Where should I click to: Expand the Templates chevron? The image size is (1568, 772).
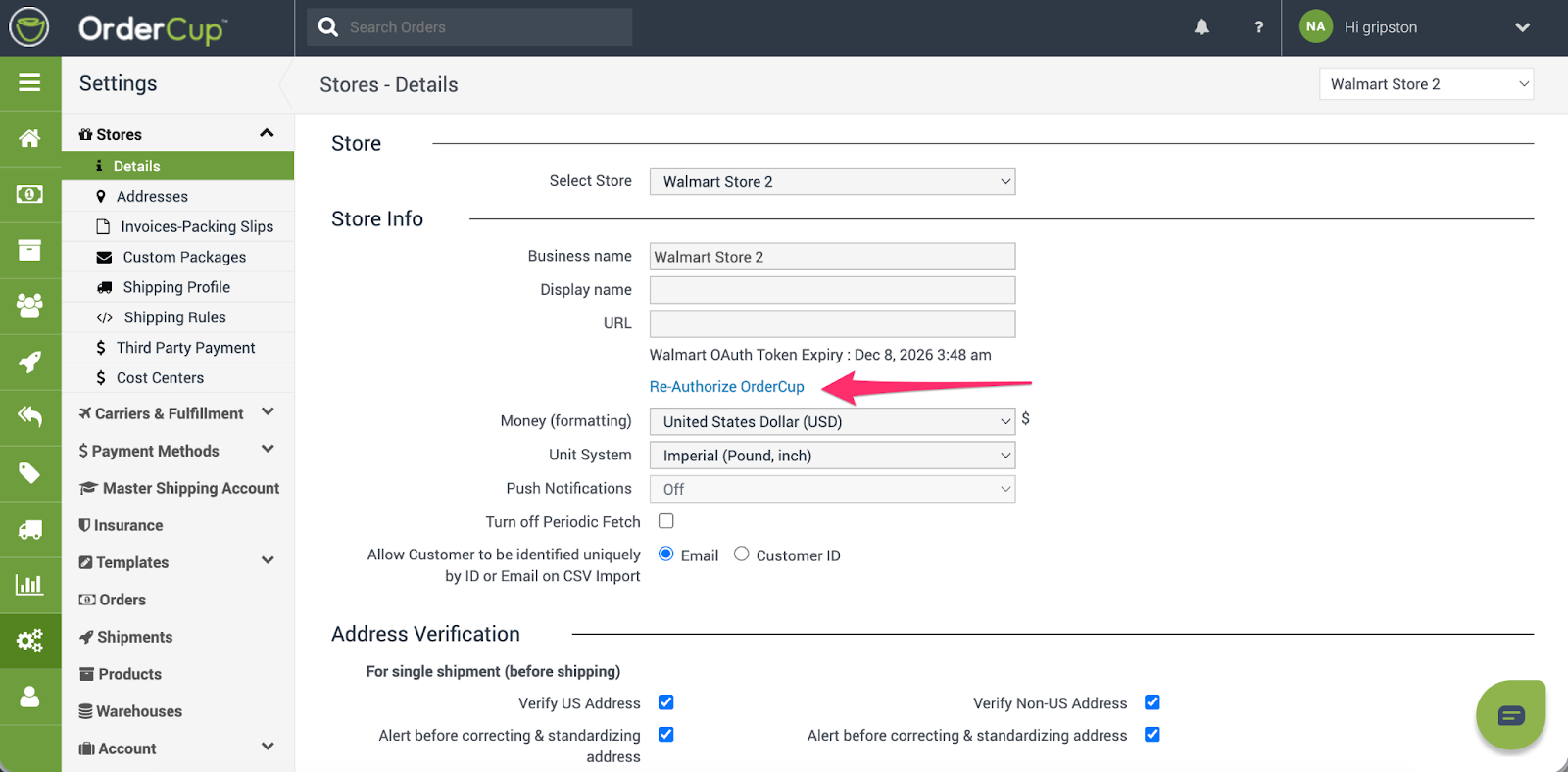(x=268, y=561)
